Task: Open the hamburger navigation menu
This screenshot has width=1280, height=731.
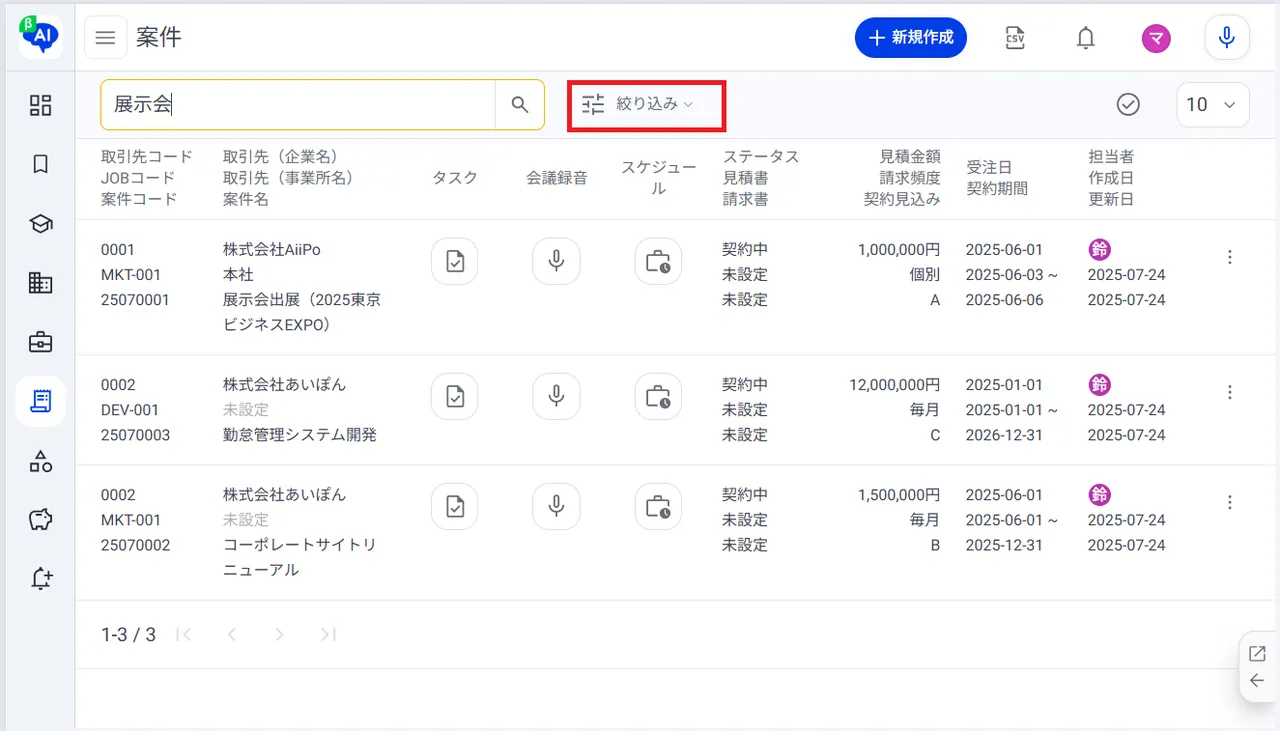Action: pos(105,38)
